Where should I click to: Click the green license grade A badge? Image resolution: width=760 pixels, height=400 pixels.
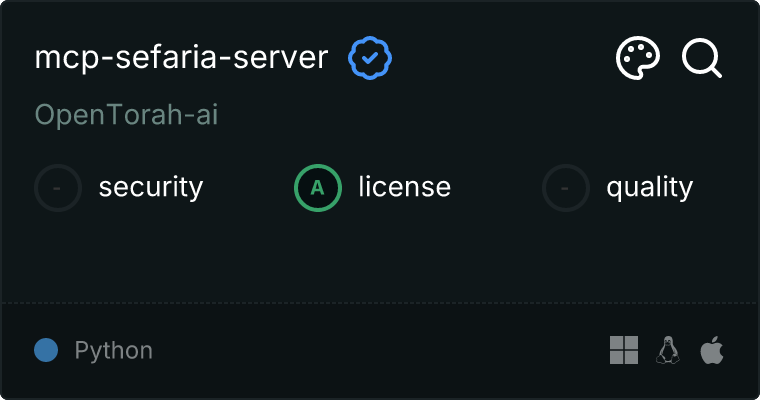(x=318, y=187)
